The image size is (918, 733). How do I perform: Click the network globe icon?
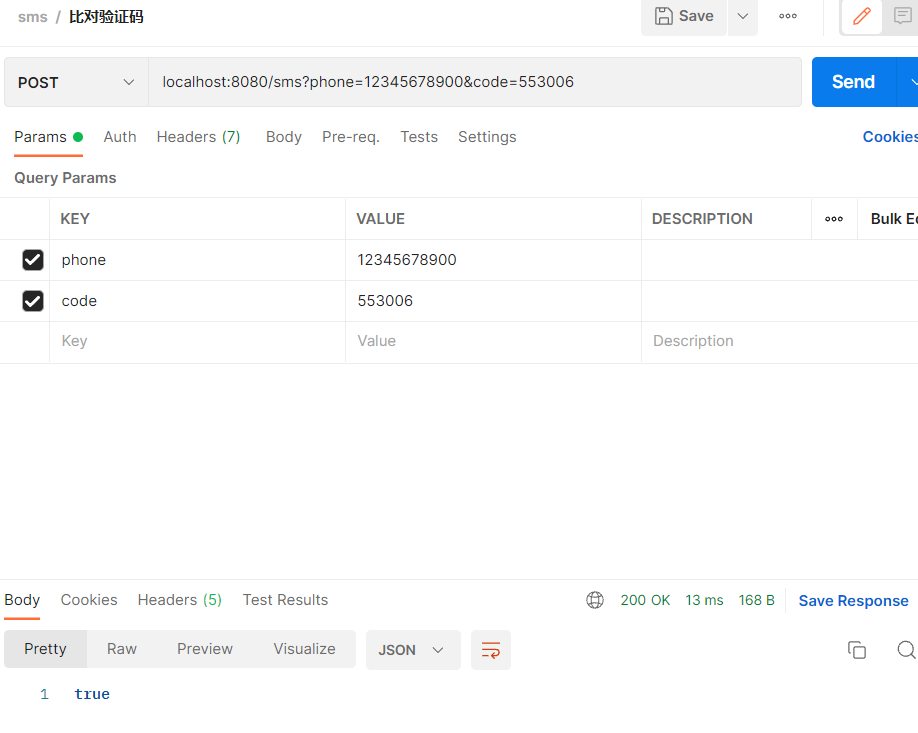[595, 600]
